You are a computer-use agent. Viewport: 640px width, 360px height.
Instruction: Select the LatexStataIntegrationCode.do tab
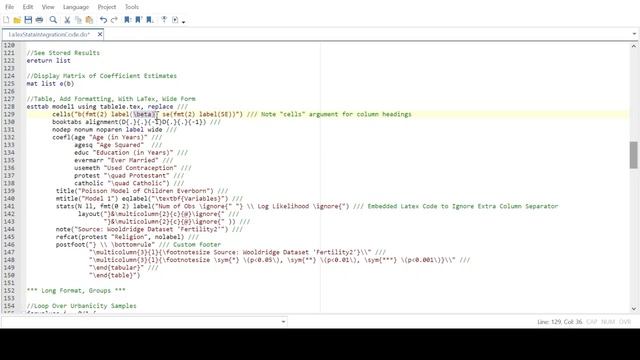coord(49,35)
